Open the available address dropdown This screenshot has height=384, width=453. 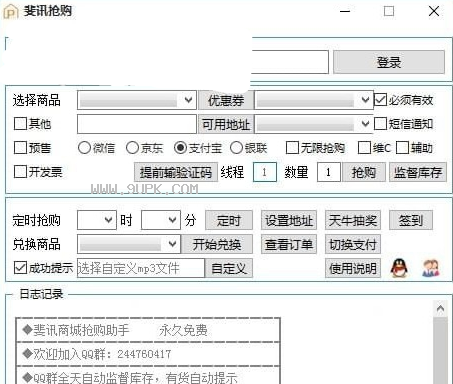(x=313, y=124)
